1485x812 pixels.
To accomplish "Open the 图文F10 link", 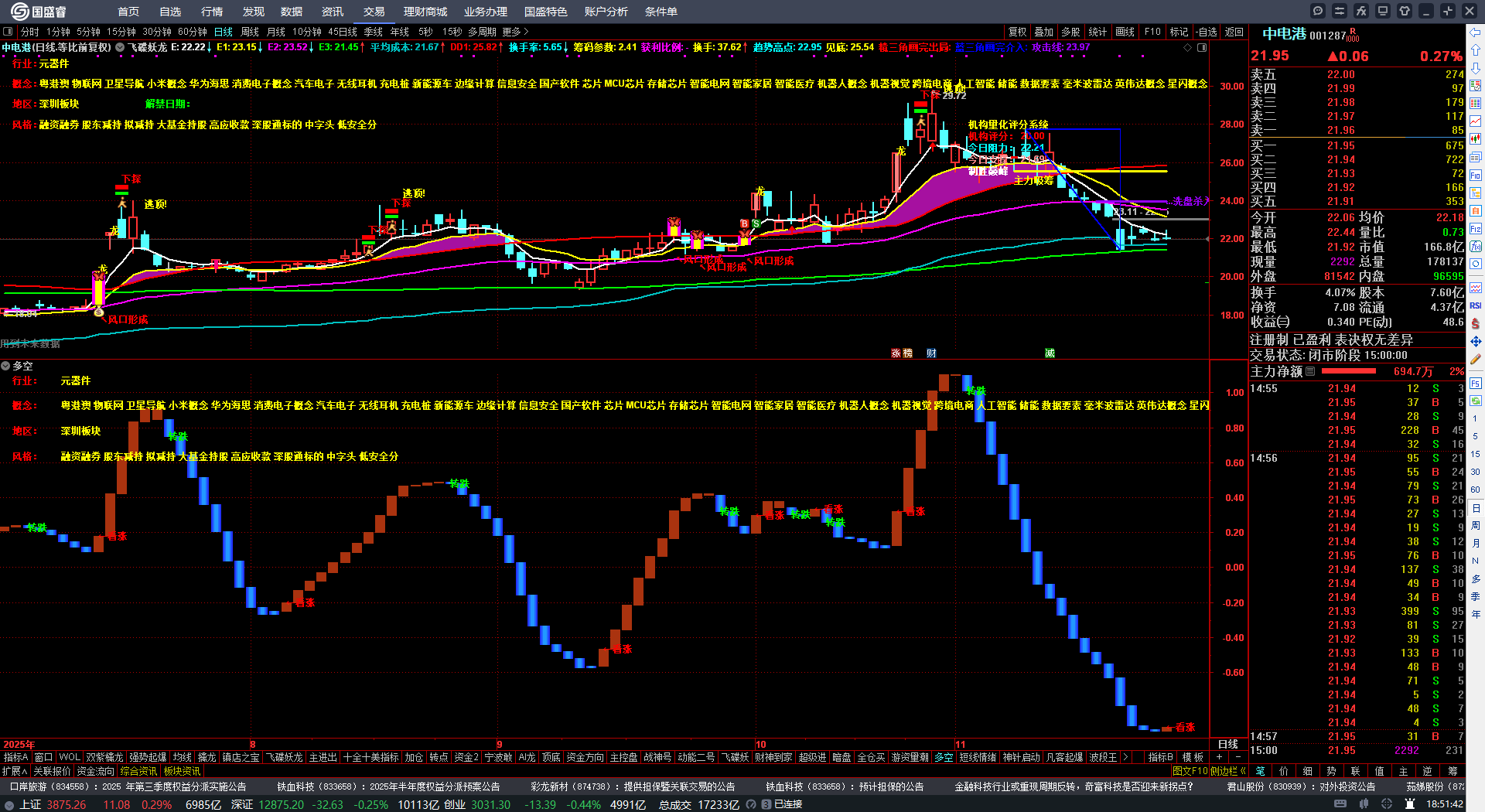I will 1190,771.
